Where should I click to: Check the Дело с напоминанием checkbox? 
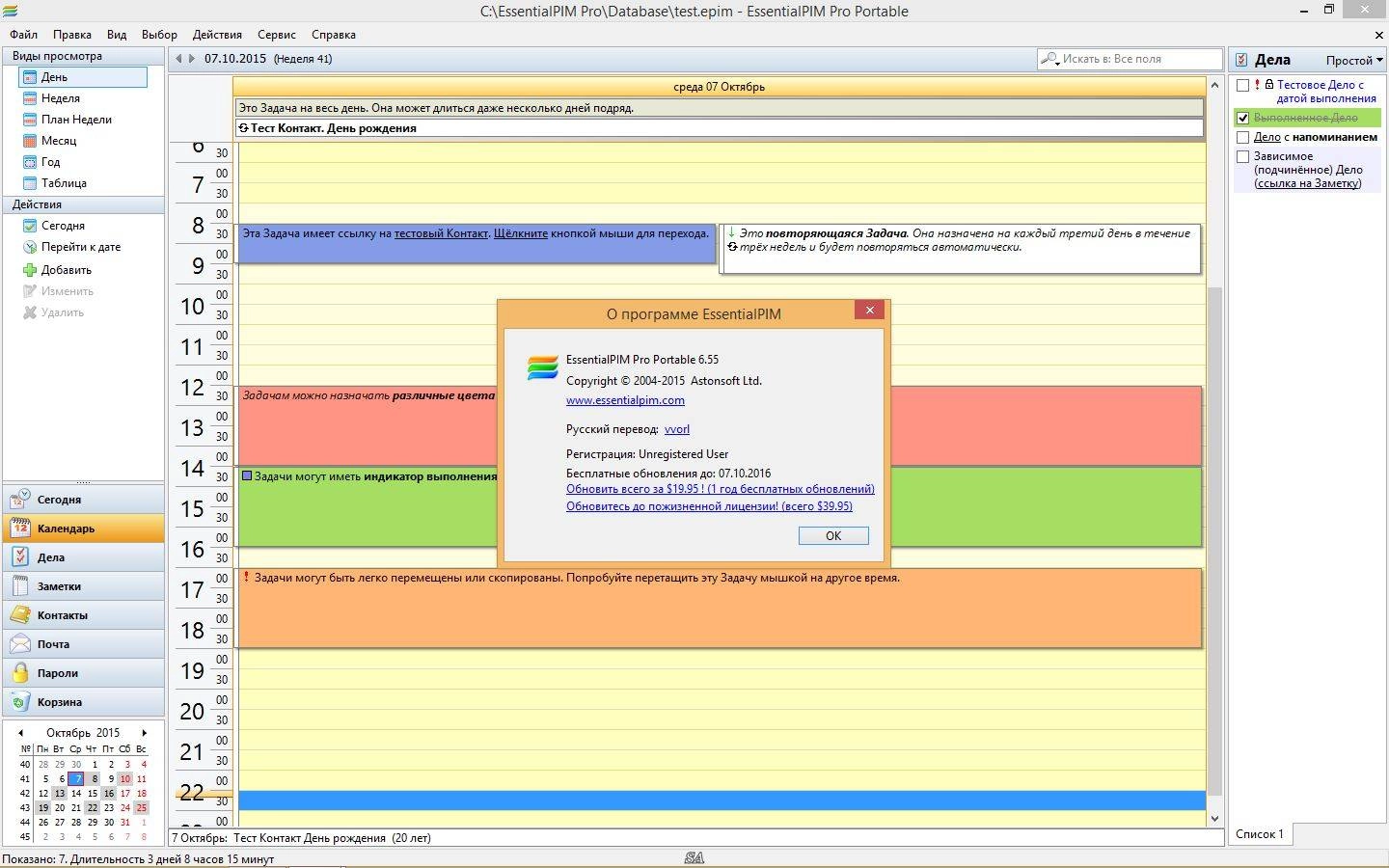pos(1243,137)
